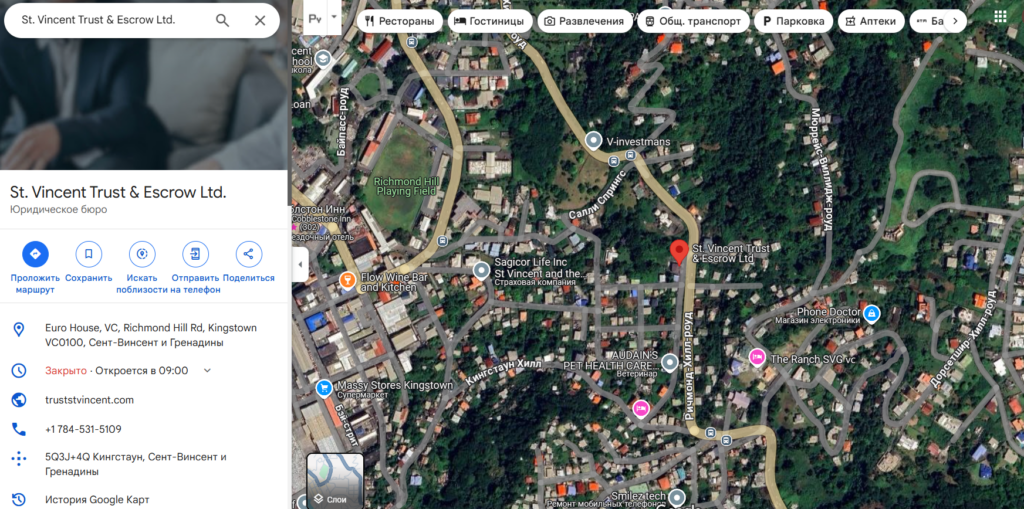1024x509 pixels.
Task: Click the Сохранить bookmark icon
Action: click(89, 254)
